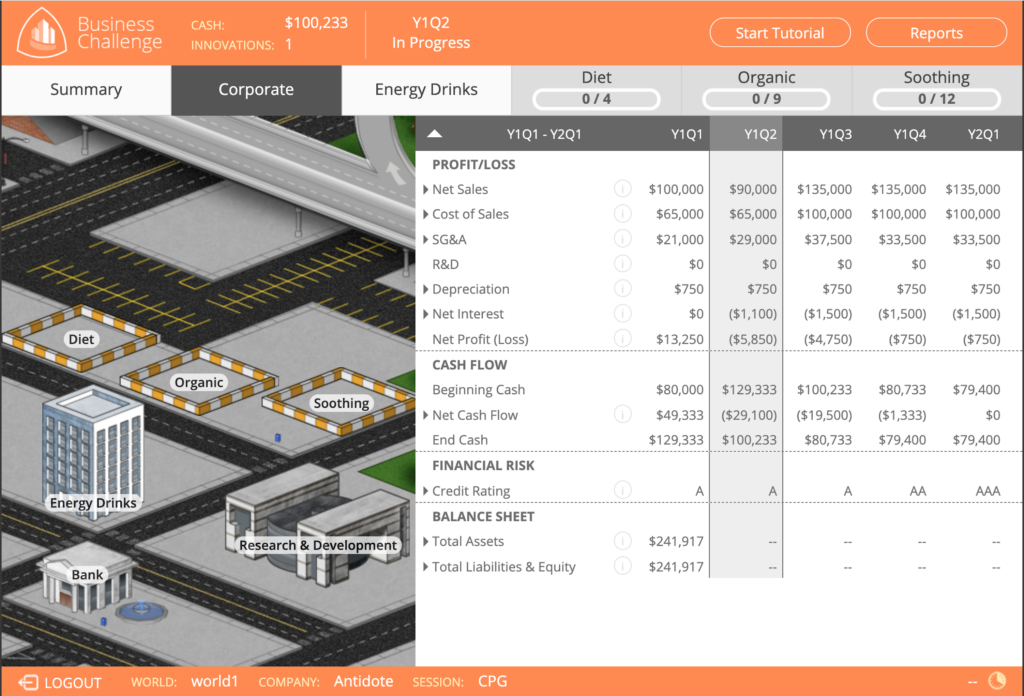
Task: Open the Reports button
Action: (936, 33)
